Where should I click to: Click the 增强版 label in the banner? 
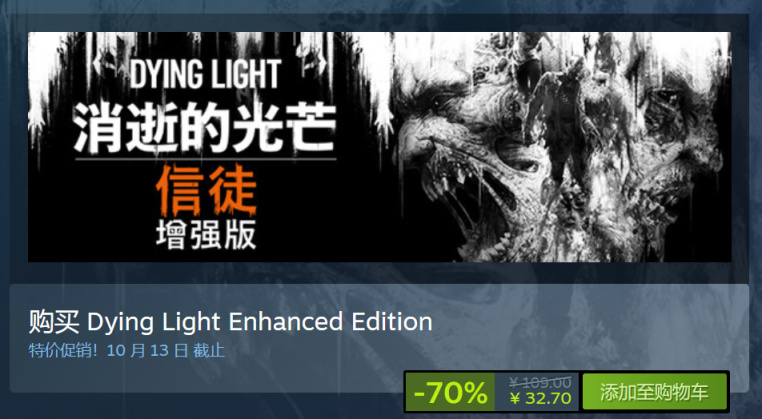coord(206,236)
